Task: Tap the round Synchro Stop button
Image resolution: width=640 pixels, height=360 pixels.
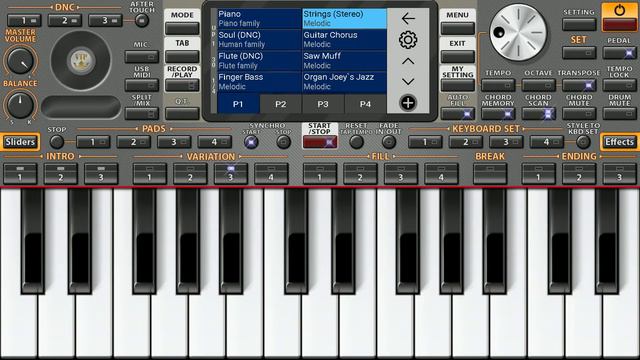Action: coord(283,142)
